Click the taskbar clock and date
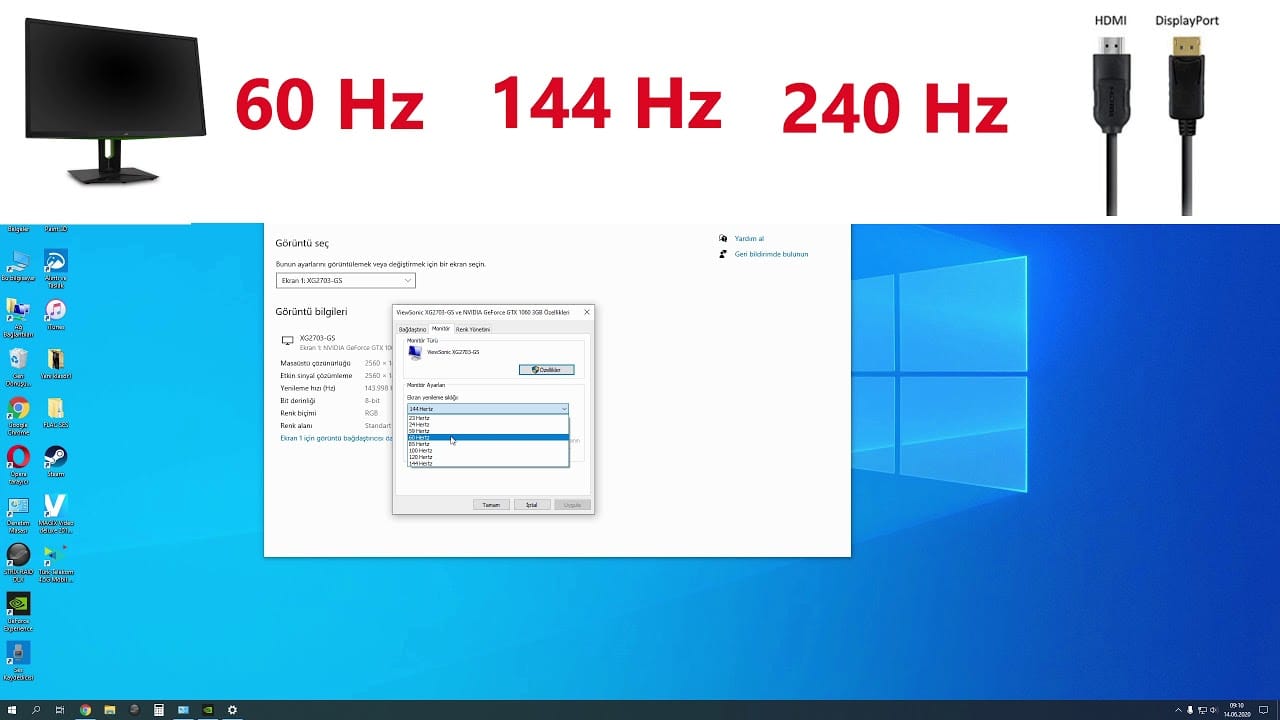The height and width of the screenshot is (720, 1280). 1237,710
